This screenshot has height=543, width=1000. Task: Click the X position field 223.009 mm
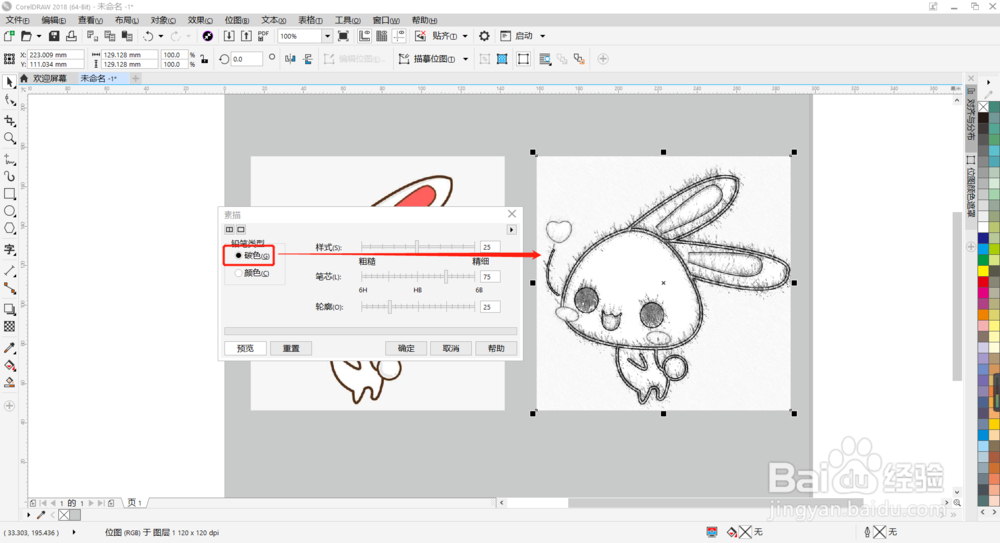pos(55,55)
